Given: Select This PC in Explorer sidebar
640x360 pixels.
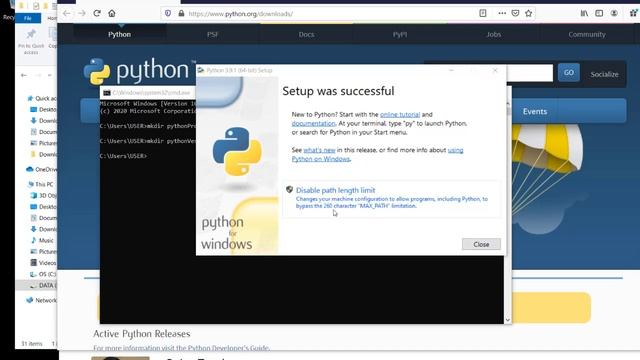Looking at the screenshot, I should click(40, 184).
